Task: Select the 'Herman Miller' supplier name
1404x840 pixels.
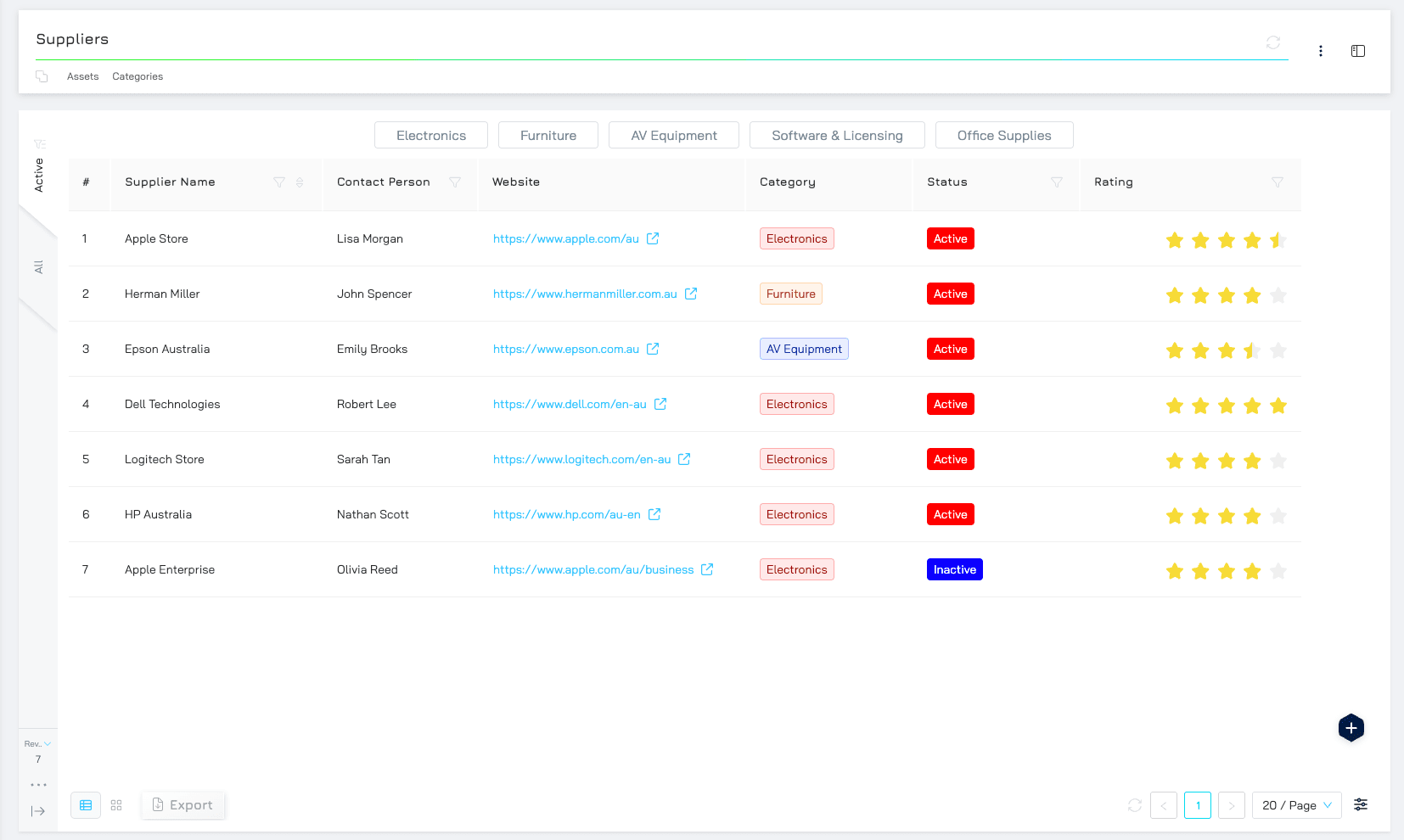Action: click(162, 294)
